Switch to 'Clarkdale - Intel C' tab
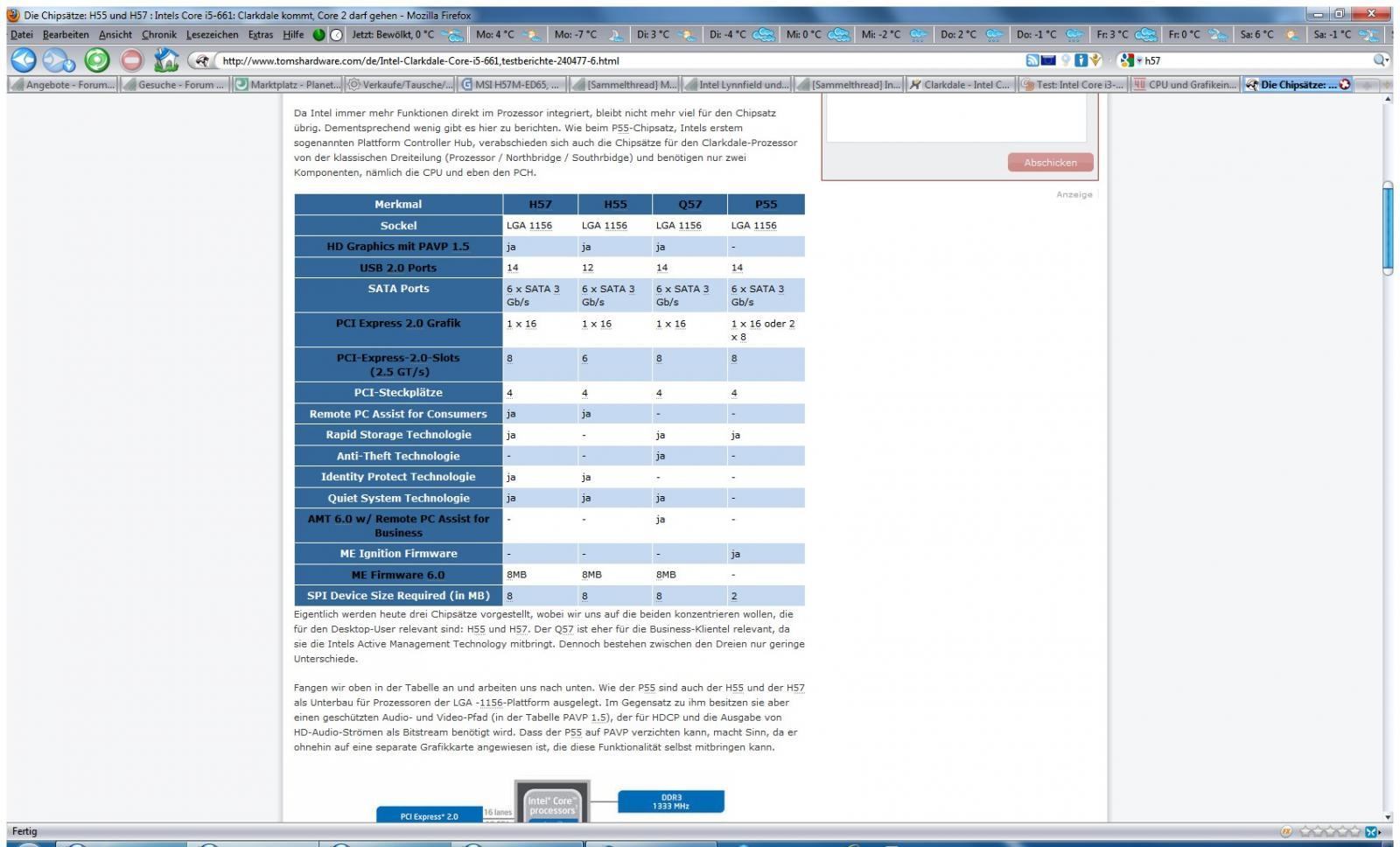Viewport: 1400px width, 847px height. point(962,85)
